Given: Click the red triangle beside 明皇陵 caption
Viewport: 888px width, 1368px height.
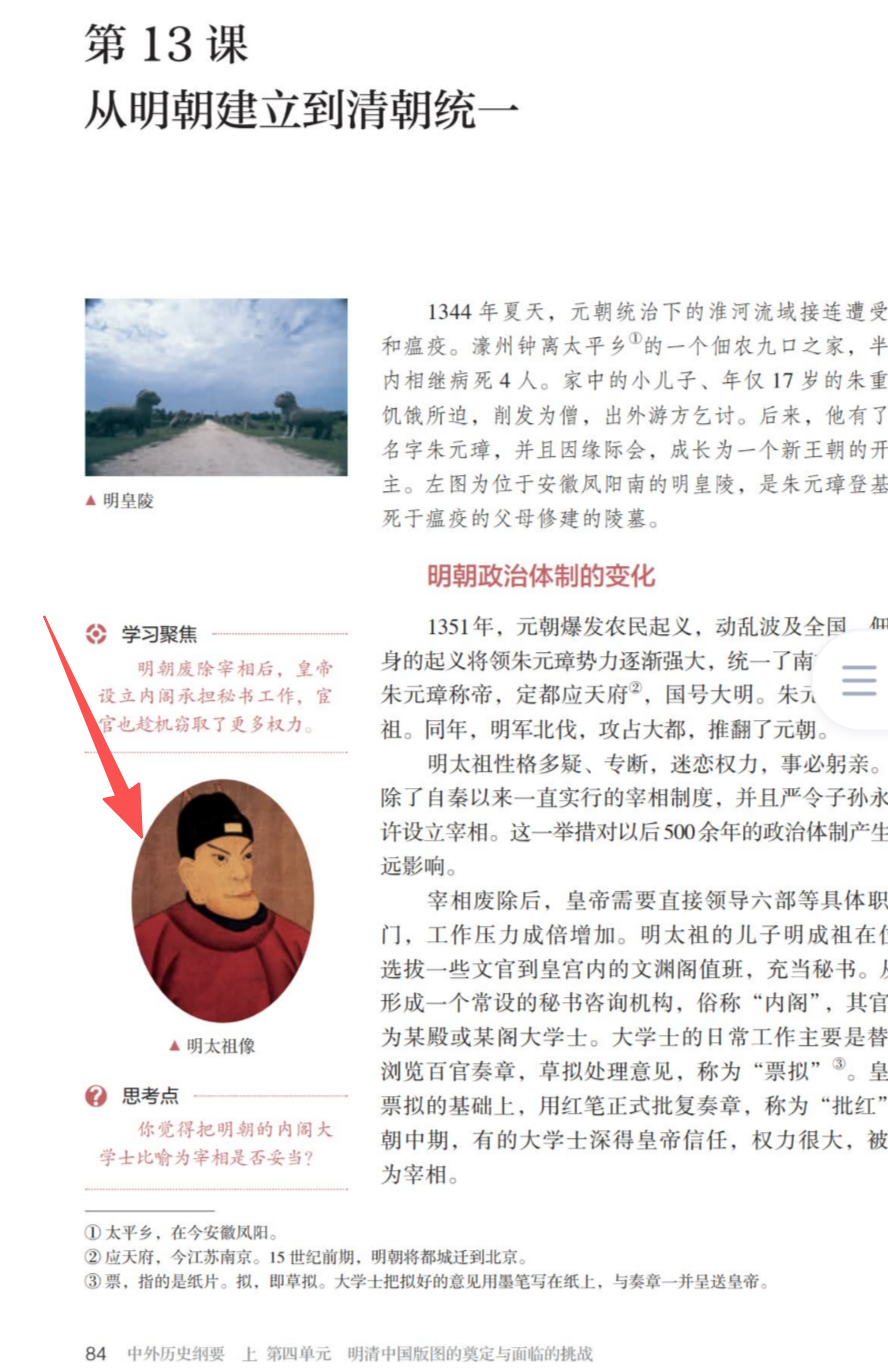Looking at the screenshot, I should click(91, 501).
